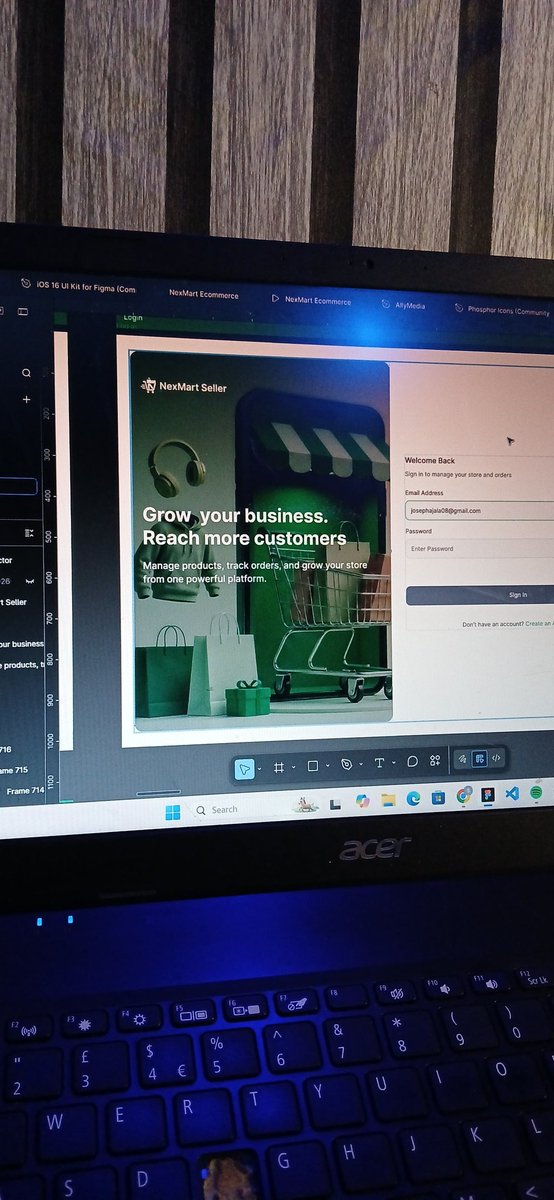This screenshot has width=554, height=1200.
Task: Click the Sign In button in design
Action: pyautogui.click(x=479, y=595)
